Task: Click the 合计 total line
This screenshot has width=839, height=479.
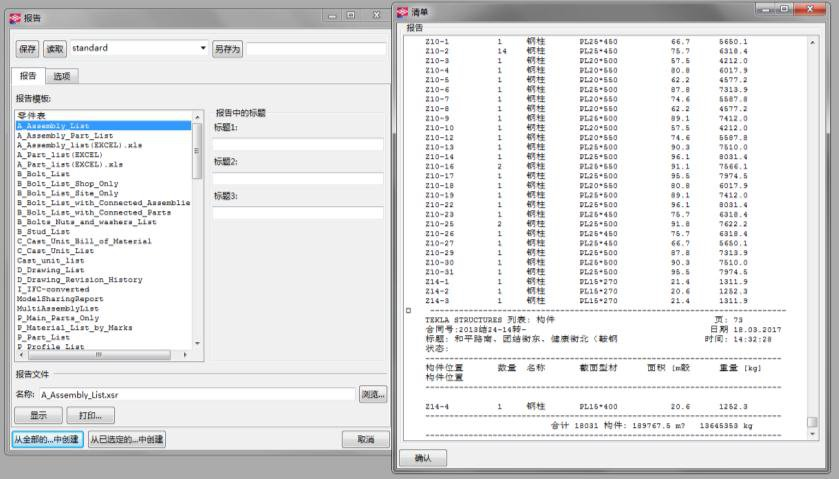Action: (x=652, y=426)
